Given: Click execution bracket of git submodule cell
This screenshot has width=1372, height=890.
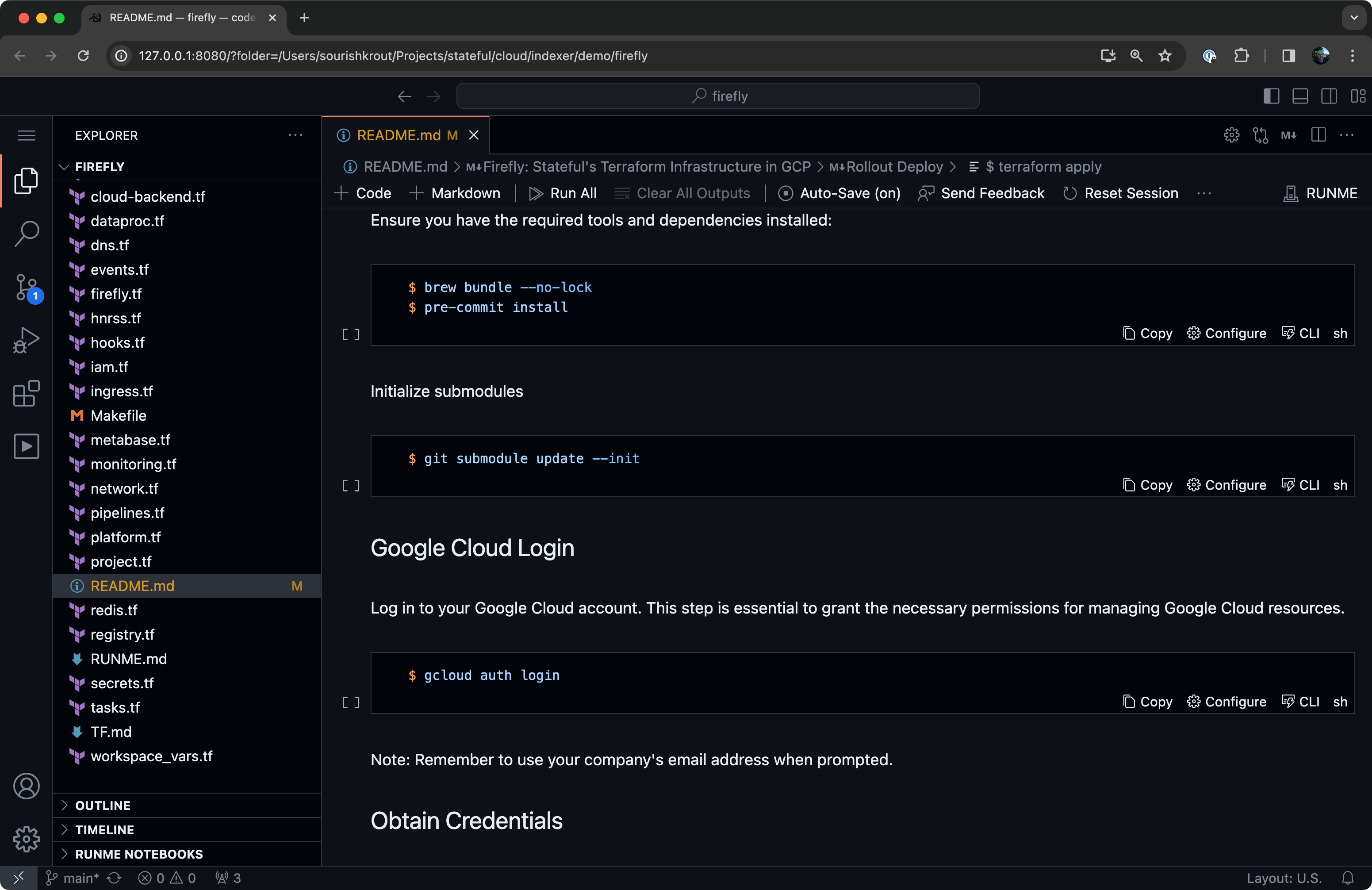Looking at the screenshot, I should [351, 486].
